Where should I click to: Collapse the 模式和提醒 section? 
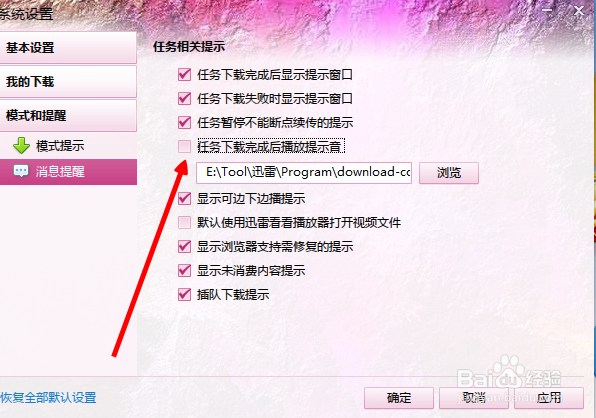click(68, 115)
